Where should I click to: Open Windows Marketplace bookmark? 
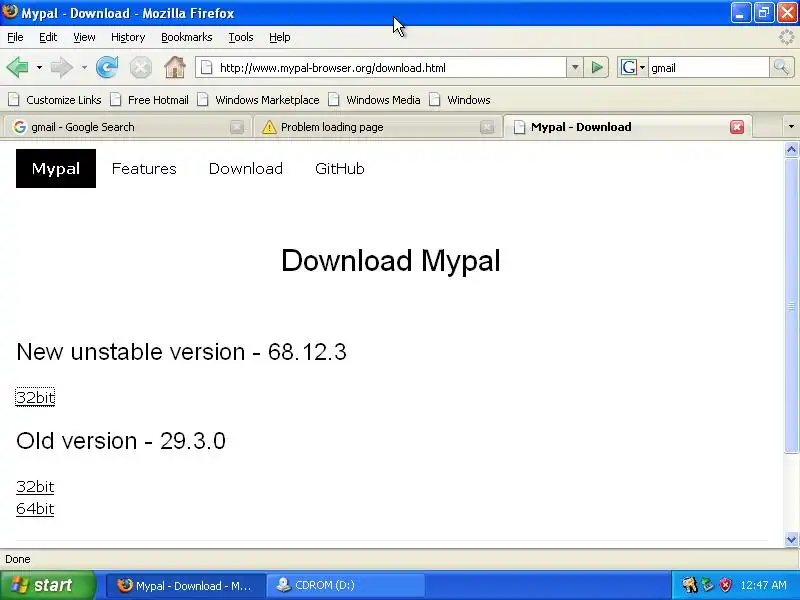pos(258,100)
